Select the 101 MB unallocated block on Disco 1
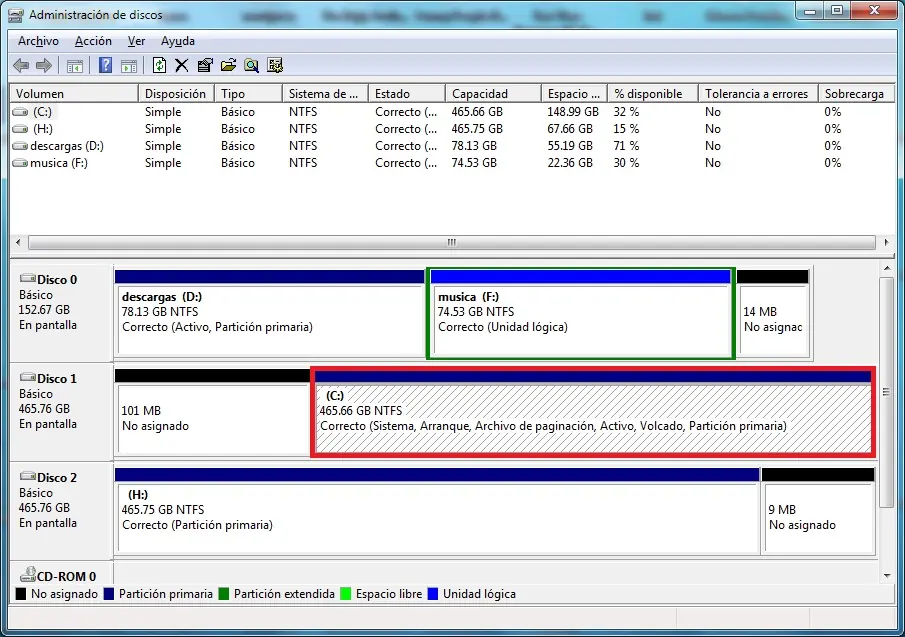 (x=212, y=412)
